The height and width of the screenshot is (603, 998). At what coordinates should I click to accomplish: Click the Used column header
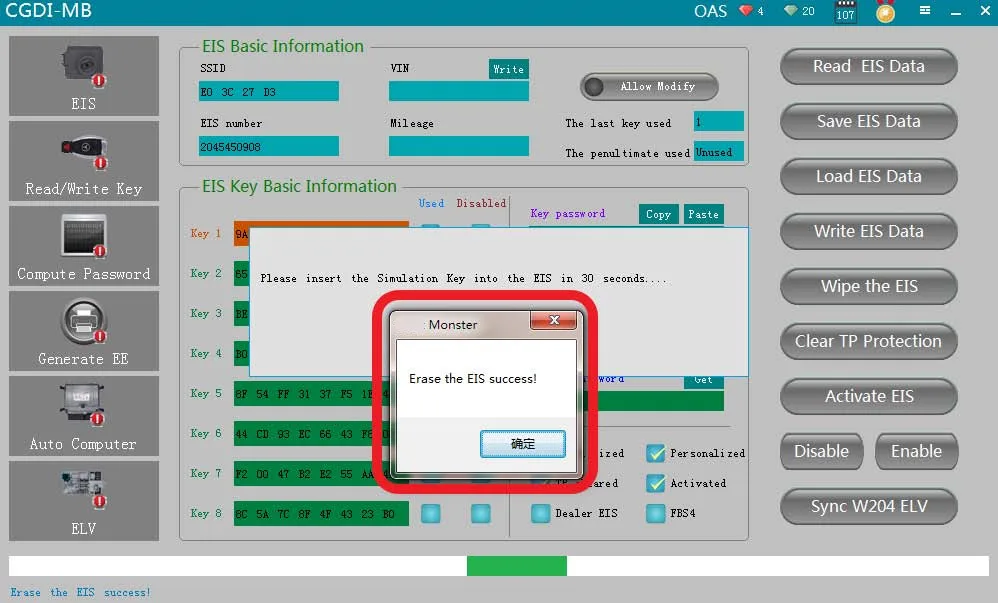(x=431, y=203)
